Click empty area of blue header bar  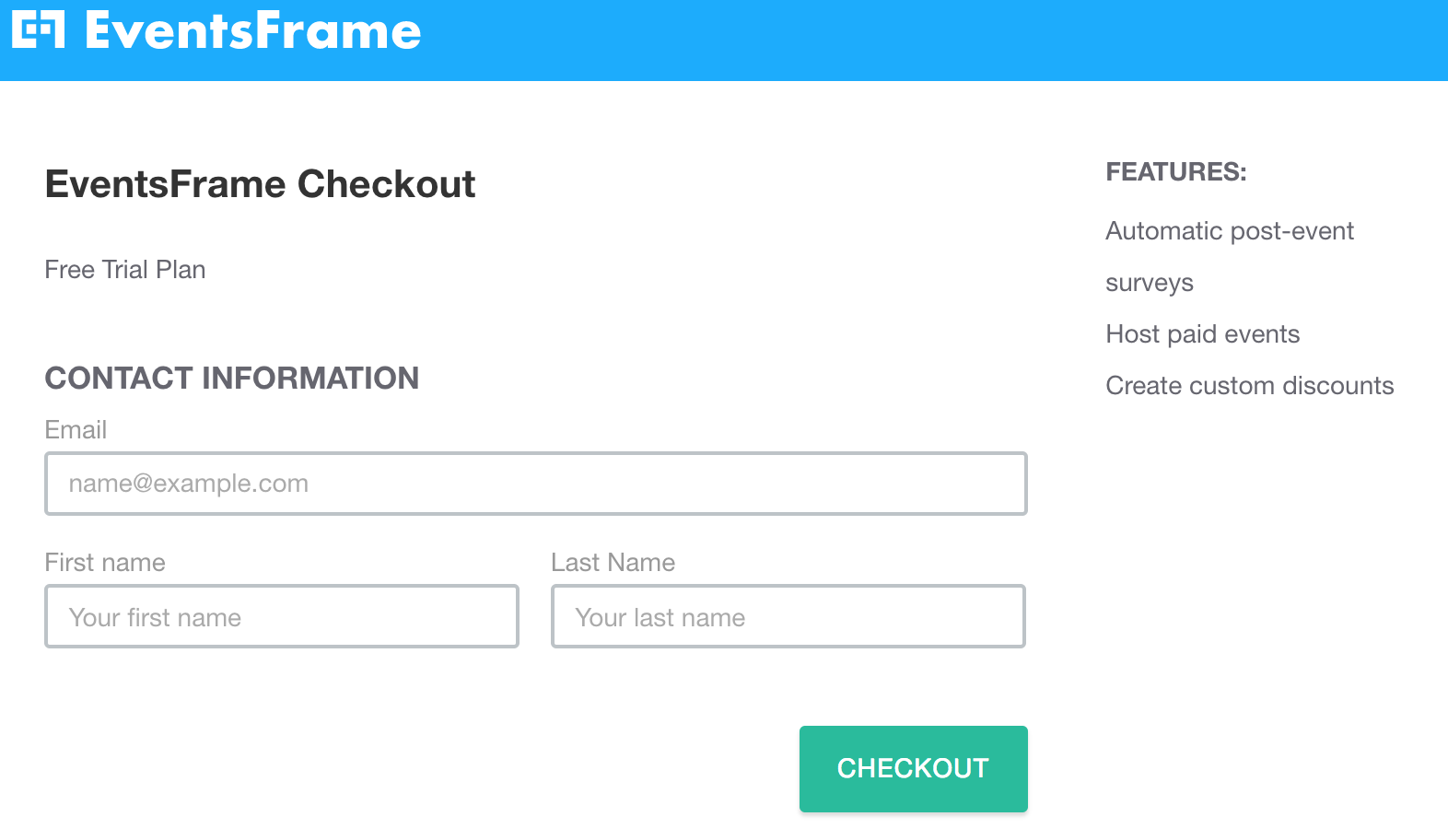pyautogui.click(x=921, y=41)
